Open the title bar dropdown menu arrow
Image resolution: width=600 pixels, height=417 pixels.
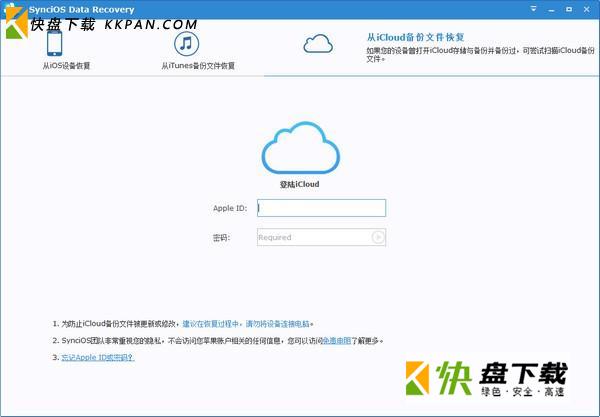[533, 9]
